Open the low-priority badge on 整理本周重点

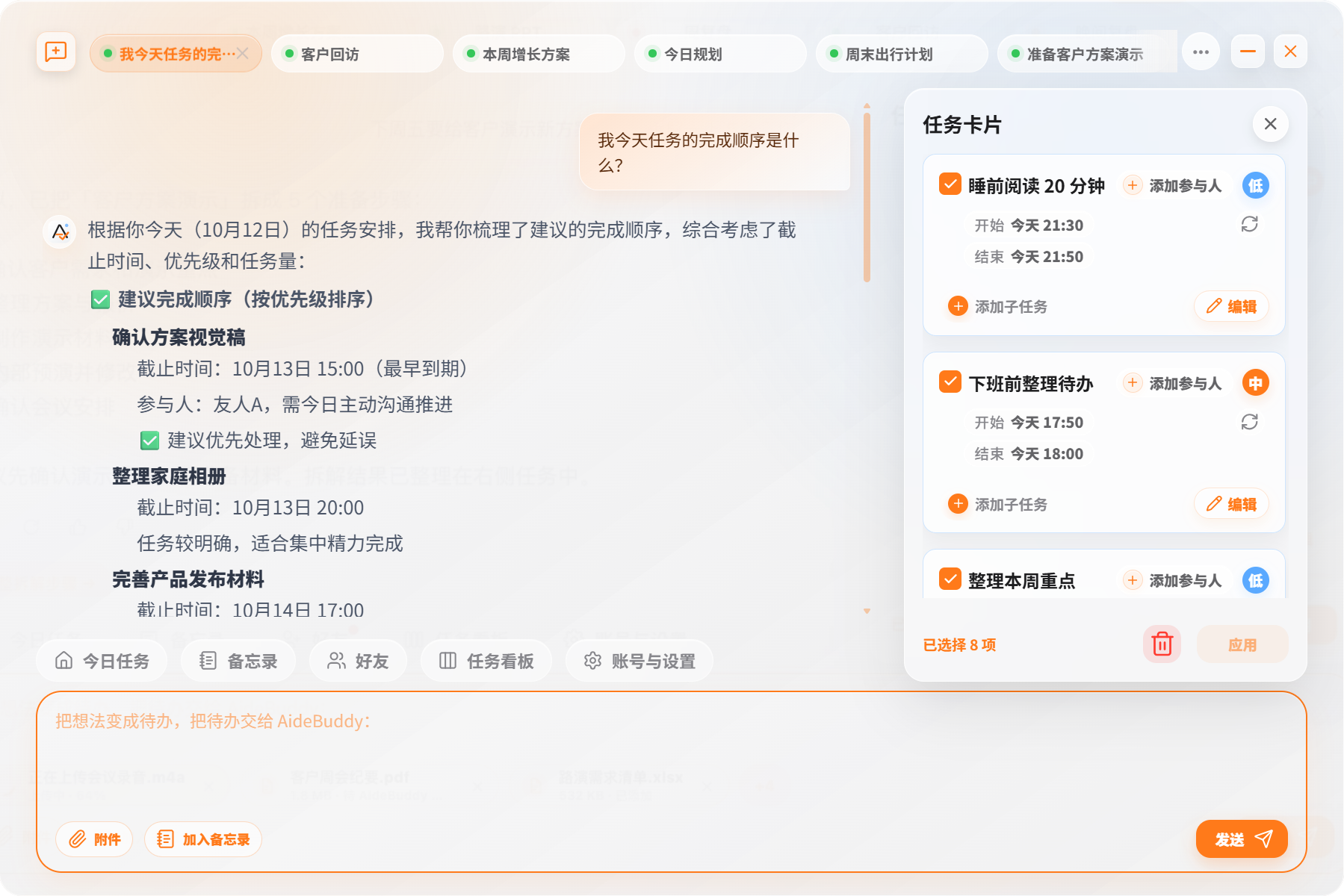coord(1256,580)
